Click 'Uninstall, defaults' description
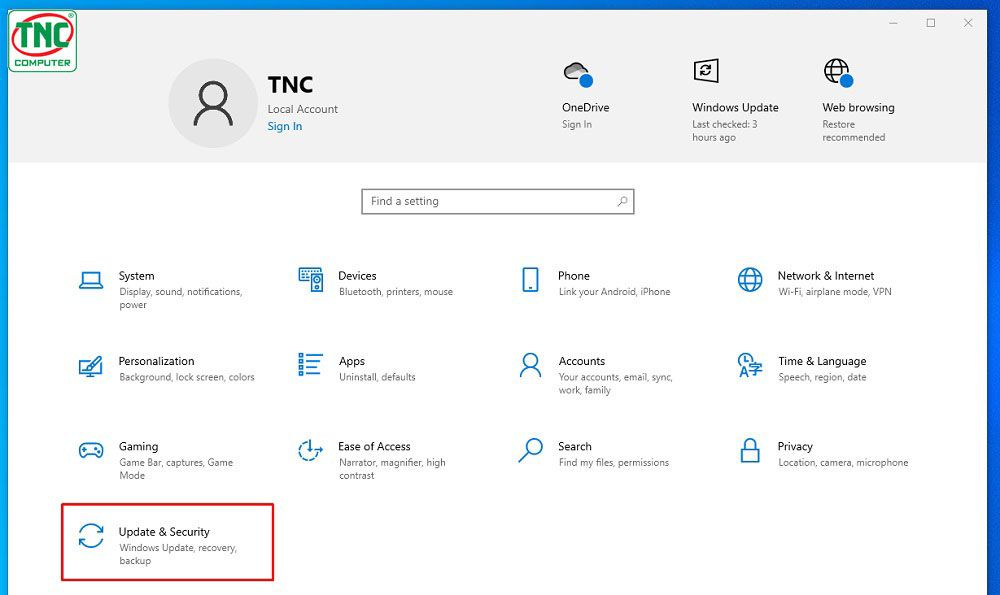This screenshot has height=595, width=1000. (x=377, y=378)
